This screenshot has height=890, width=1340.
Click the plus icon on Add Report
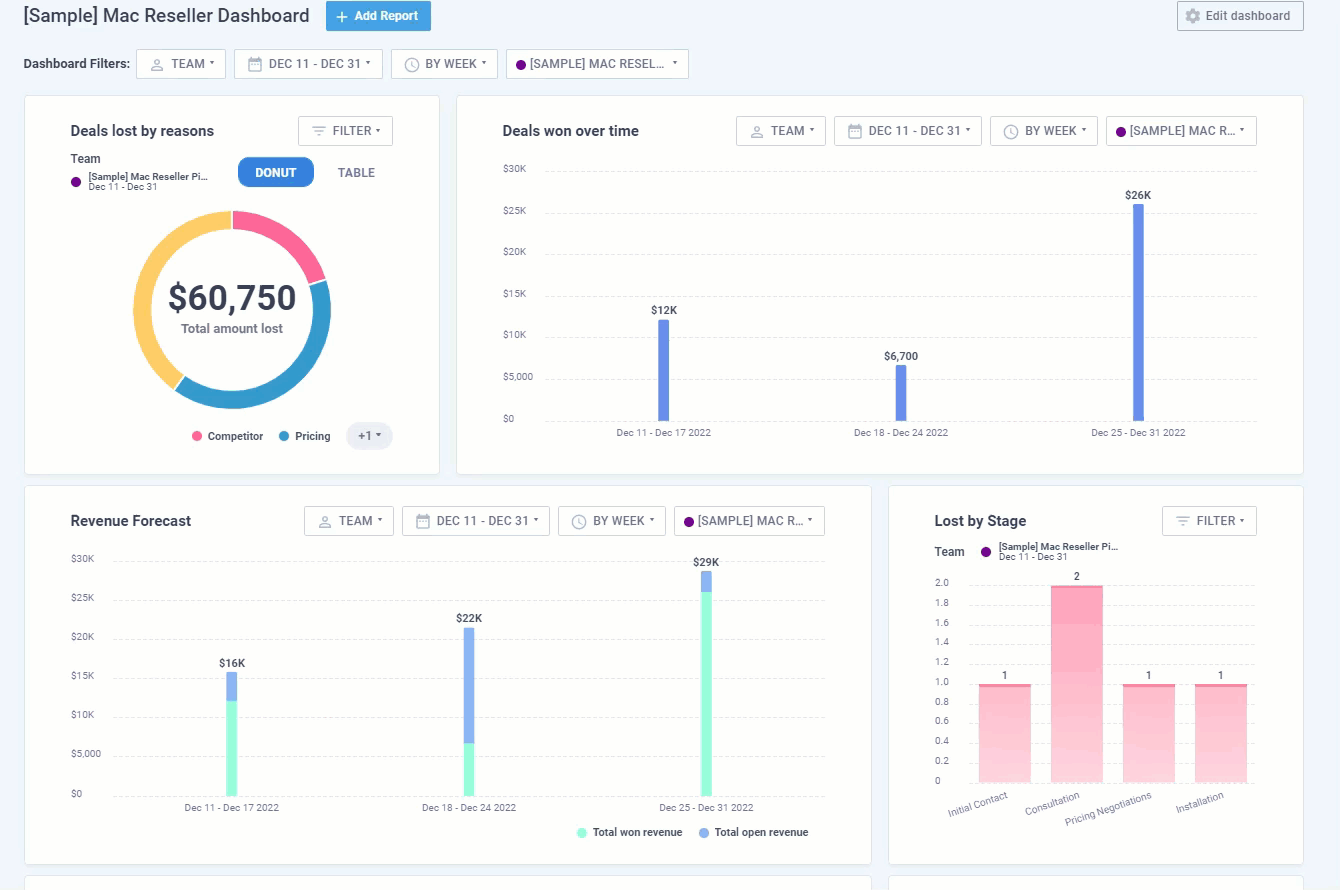click(x=342, y=16)
